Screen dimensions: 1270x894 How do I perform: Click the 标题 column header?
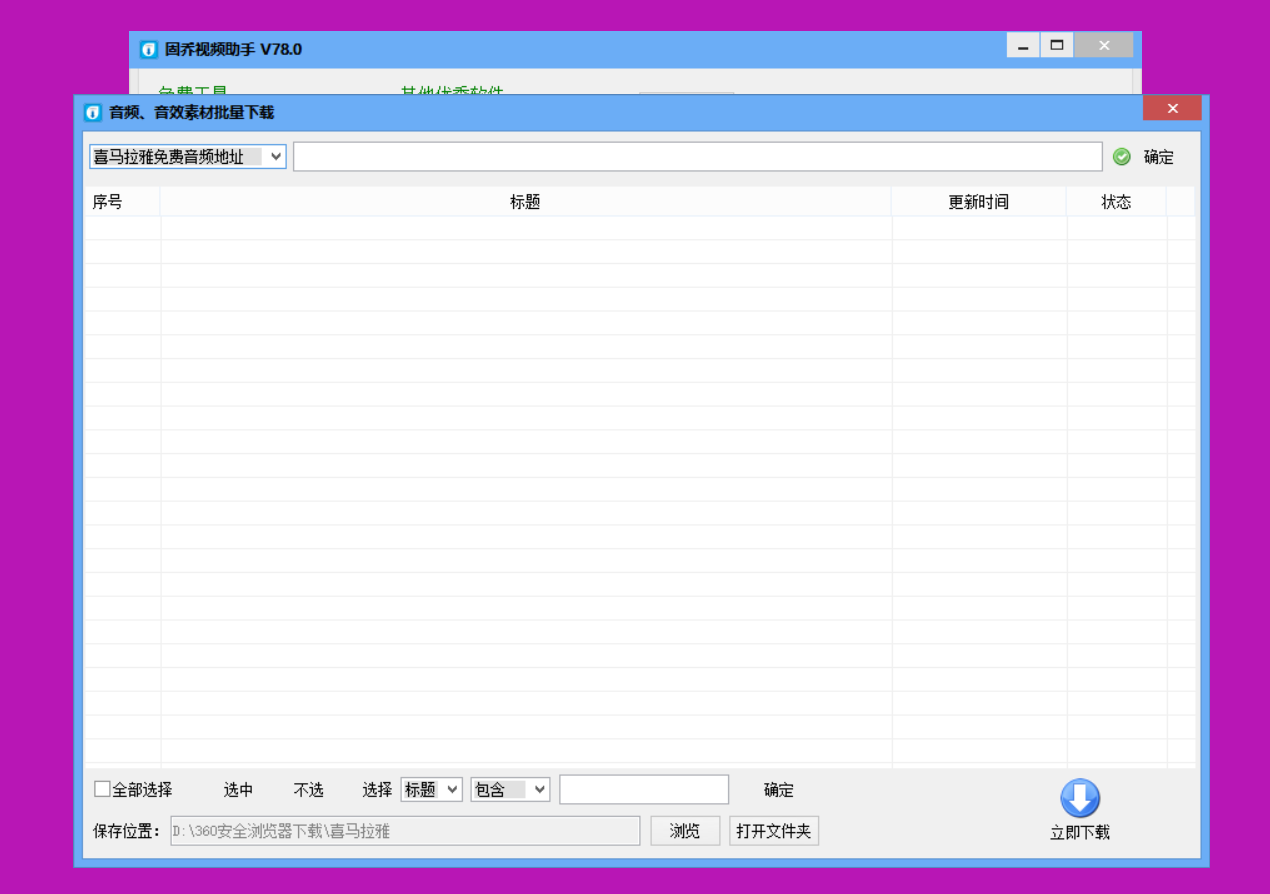[x=525, y=202]
